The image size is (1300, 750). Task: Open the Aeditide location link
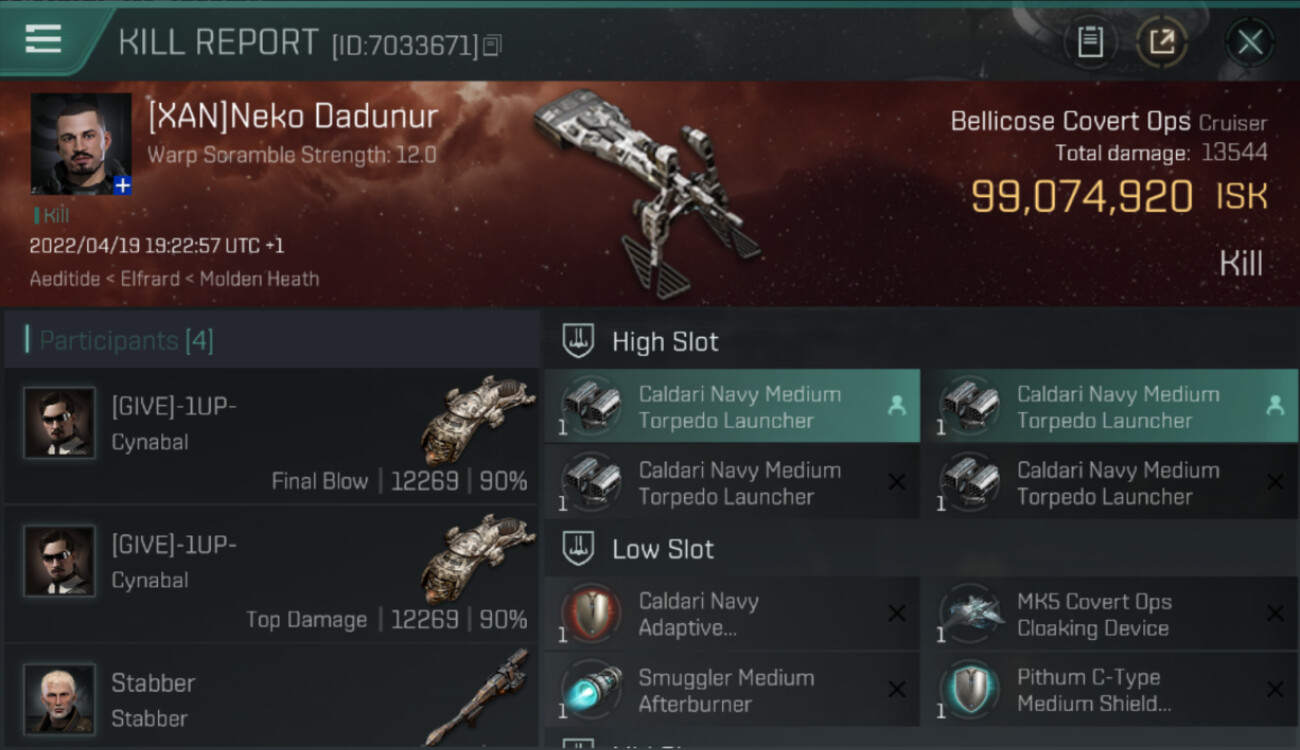pyautogui.click(x=65, y=279)
